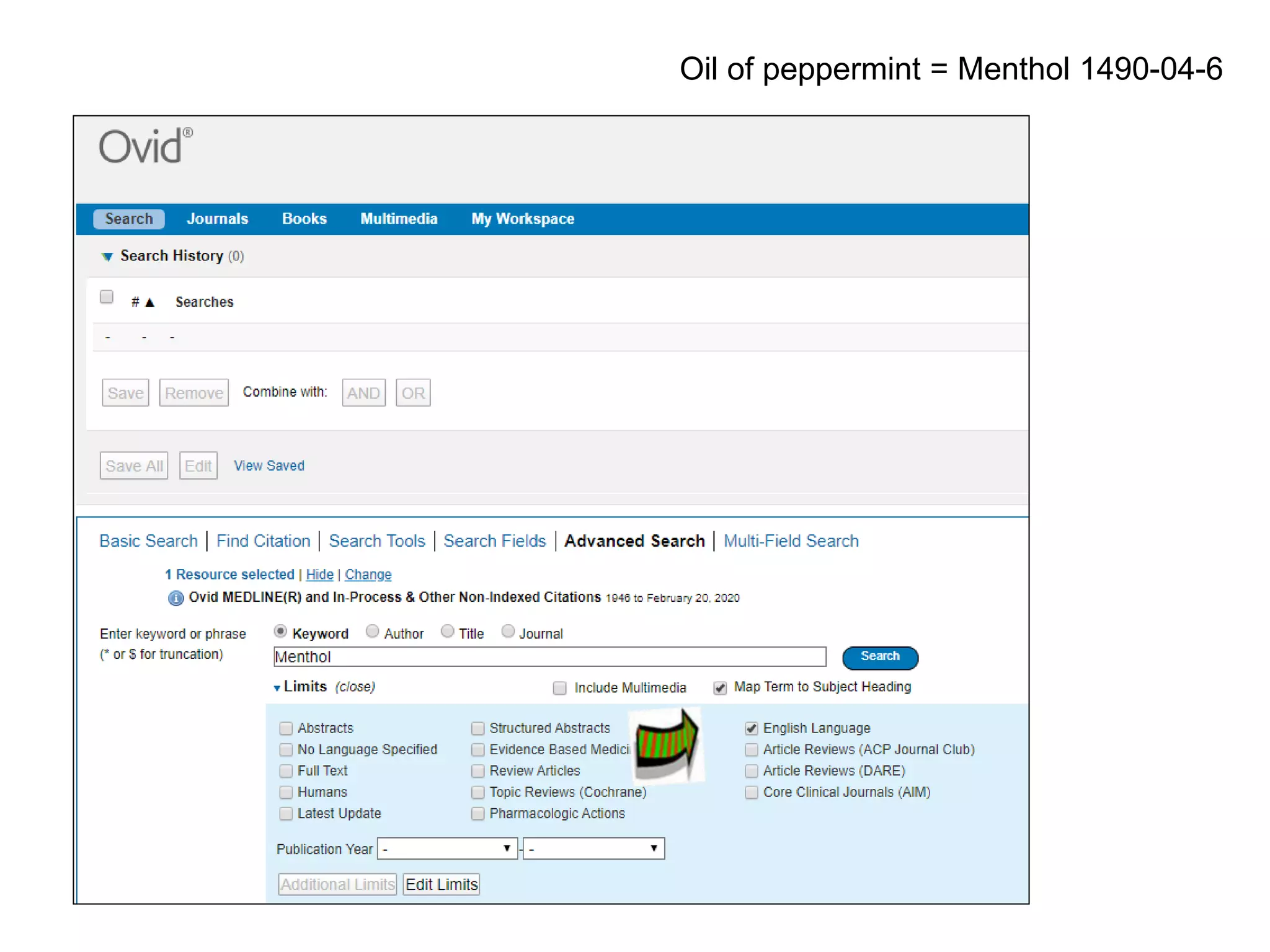Check Review Articles limit

[x=477, y=771]
